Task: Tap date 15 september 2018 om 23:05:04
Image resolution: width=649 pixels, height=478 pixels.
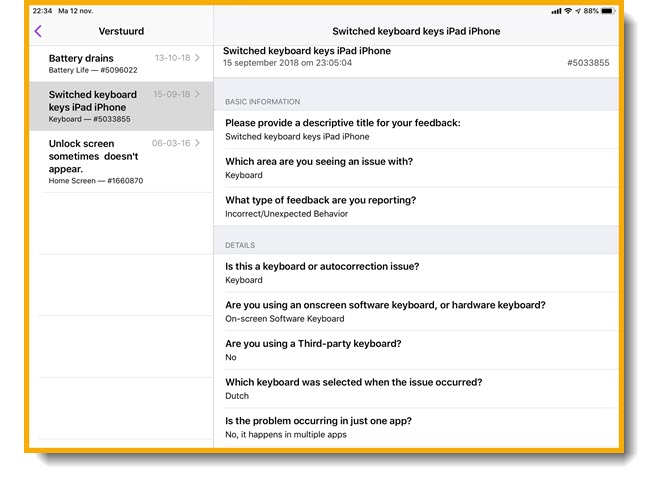Action: [287, 63]
